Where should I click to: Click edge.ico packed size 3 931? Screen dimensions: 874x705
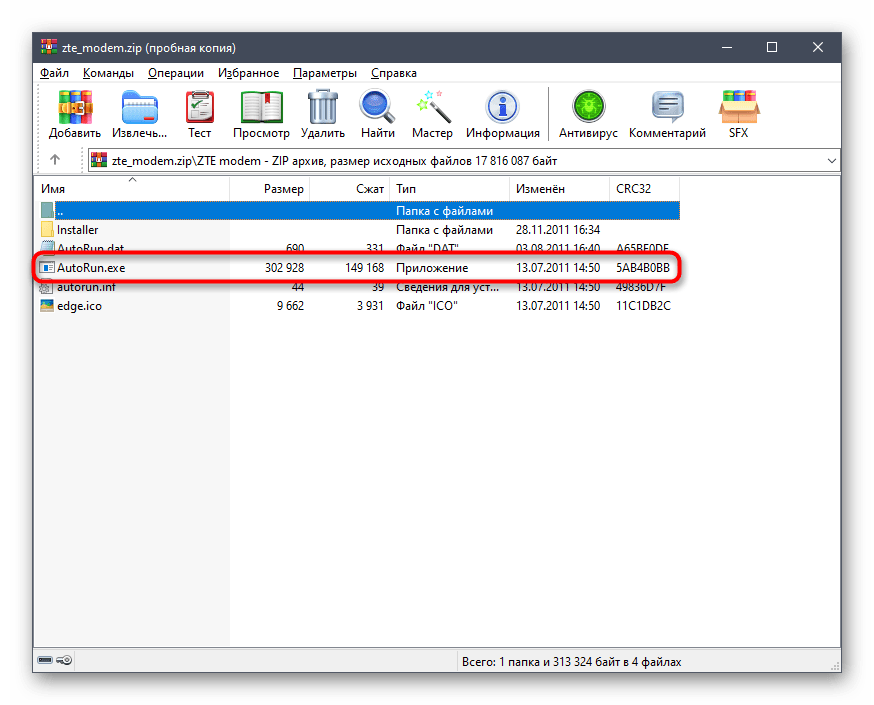370,306
